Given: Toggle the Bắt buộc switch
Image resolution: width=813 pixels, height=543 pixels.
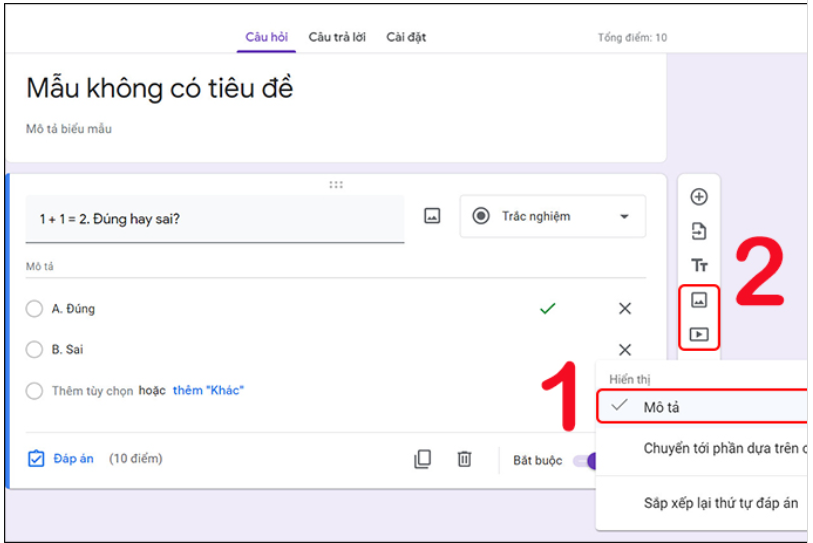Looking at the screenshot, I should 585,461.
